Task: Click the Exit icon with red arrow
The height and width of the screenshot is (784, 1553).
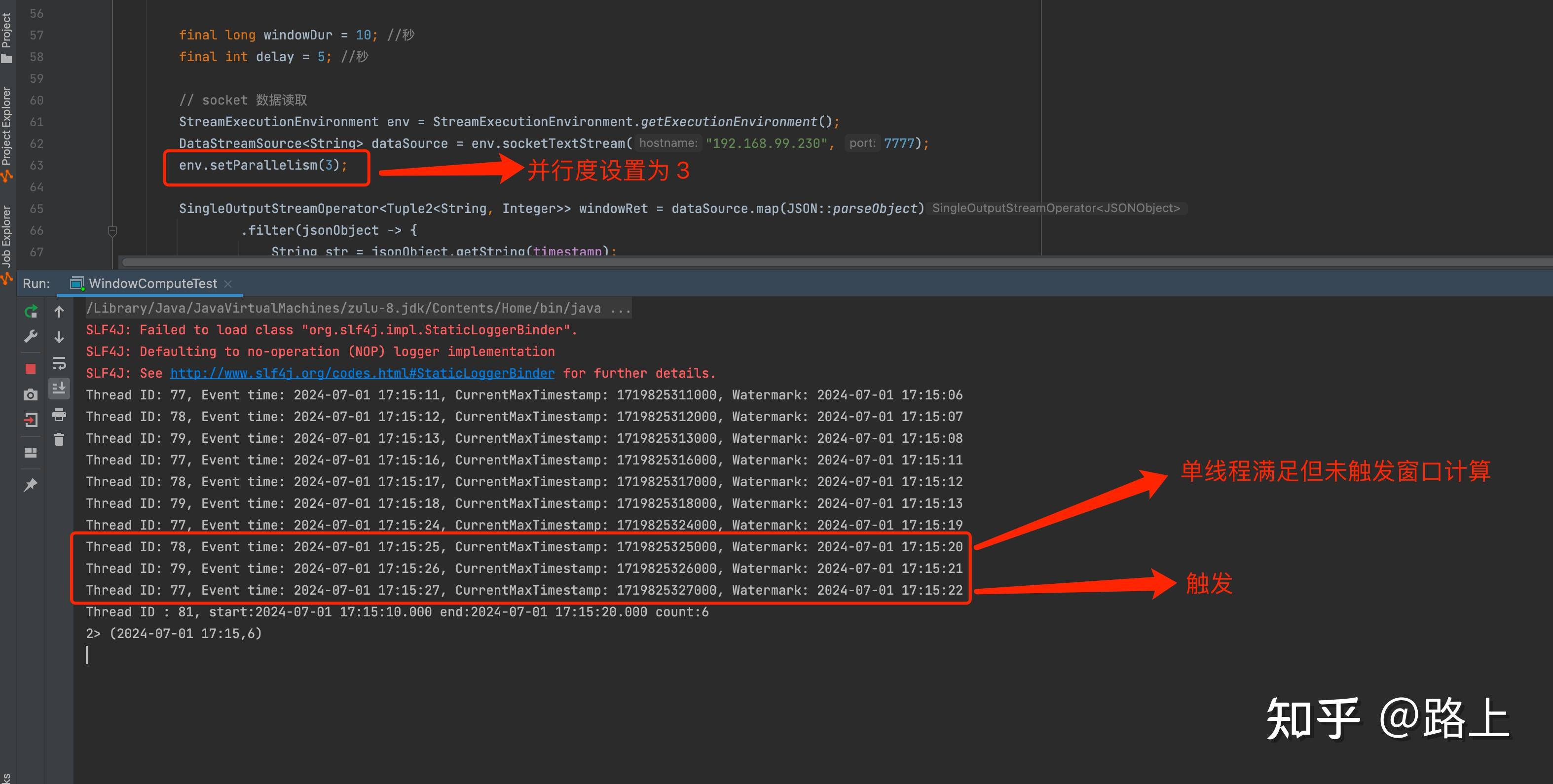Action: [31, 420]
